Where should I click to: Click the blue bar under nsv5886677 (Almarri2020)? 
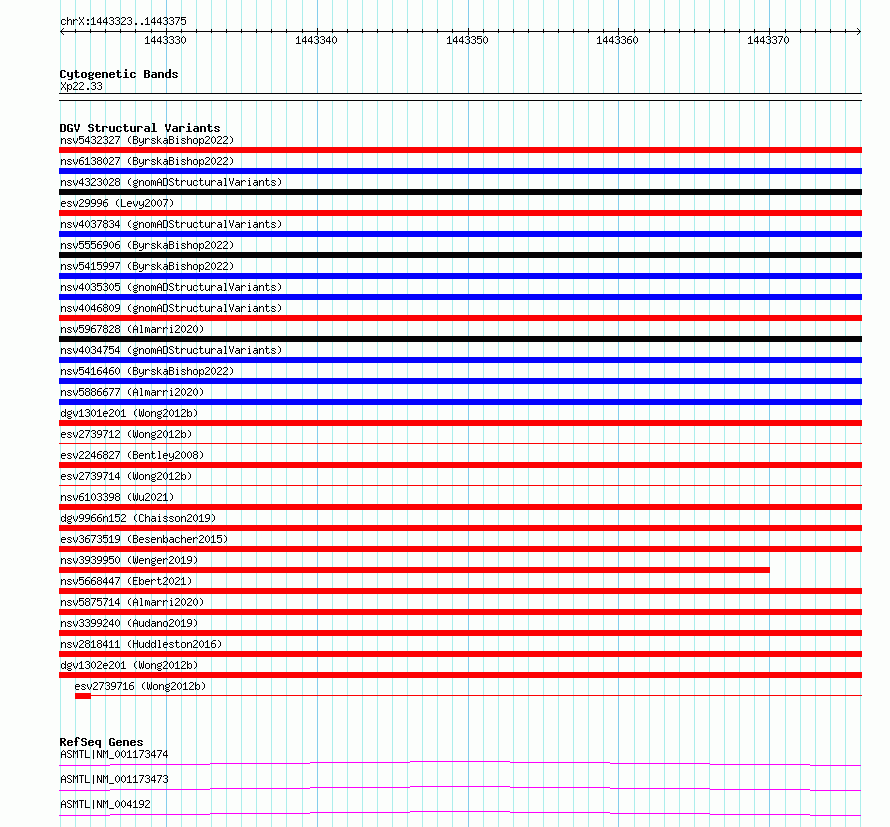point(460,402)
